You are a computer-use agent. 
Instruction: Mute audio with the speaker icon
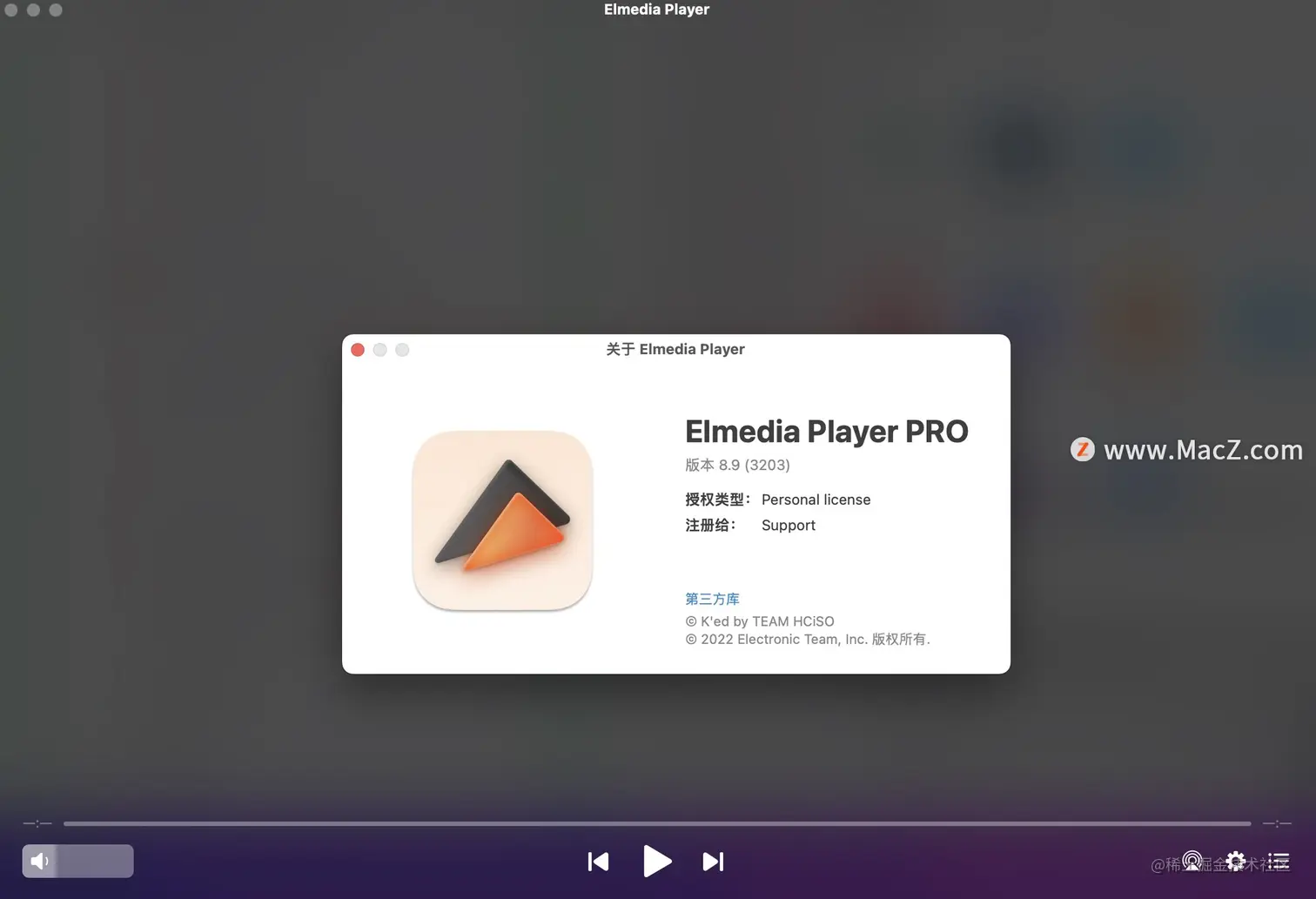click(x=39, y=861)
